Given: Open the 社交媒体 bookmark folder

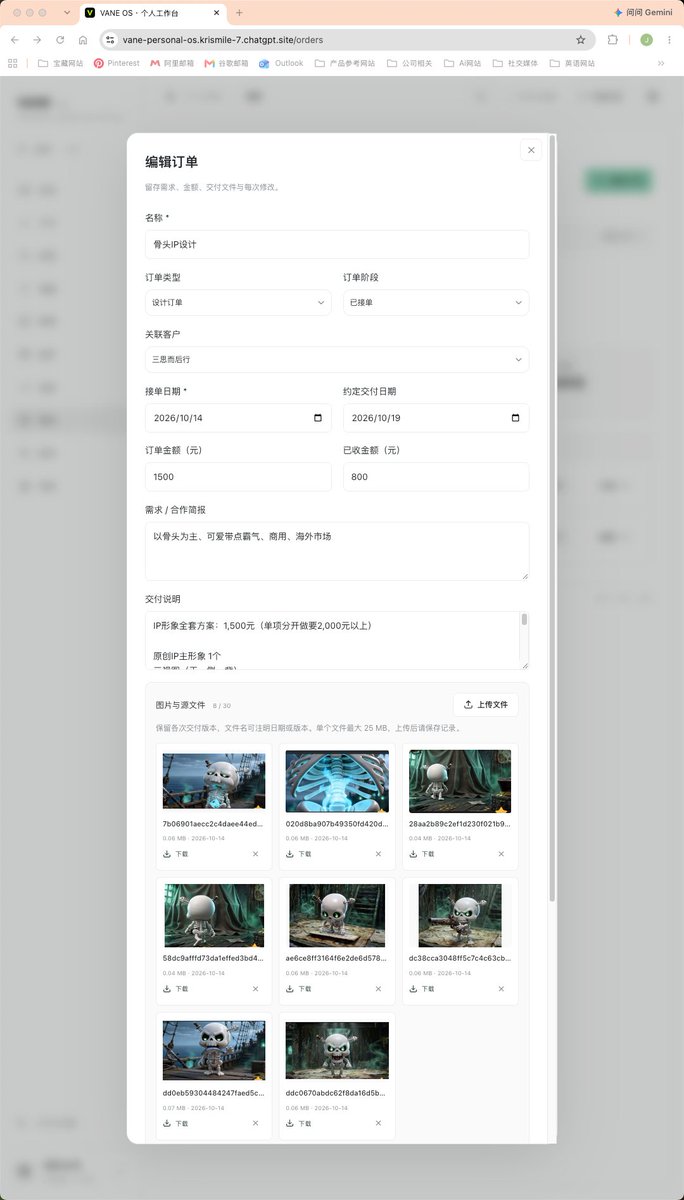Looking at the screenshot, I should (515, 63).
